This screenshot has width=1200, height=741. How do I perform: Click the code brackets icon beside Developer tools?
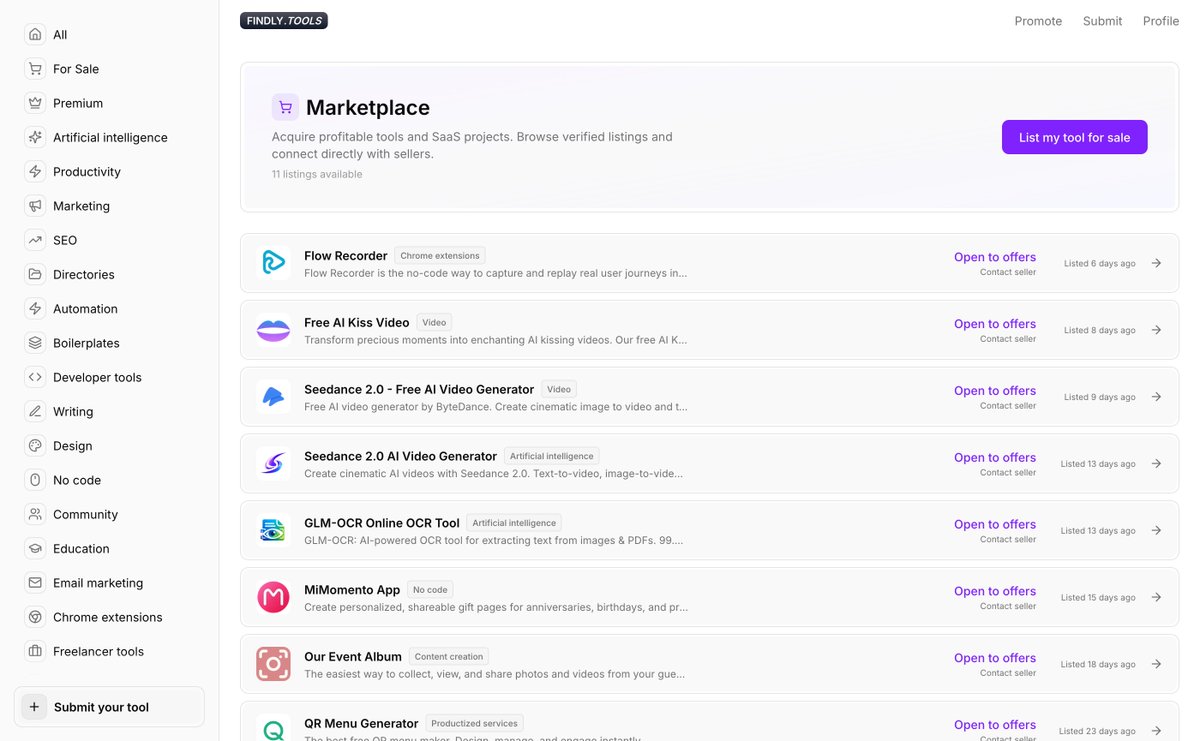tap(35, 377)
